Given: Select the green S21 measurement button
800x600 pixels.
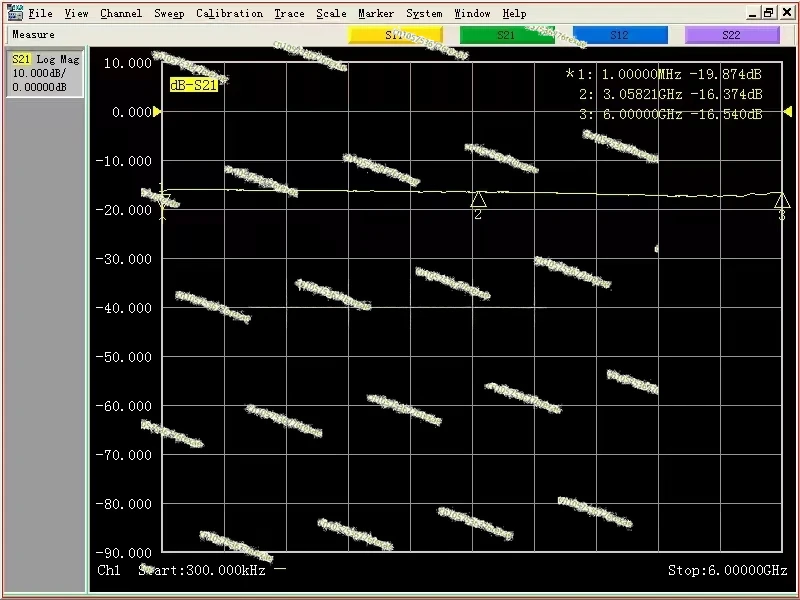Looking at the screenshot, I should click(x=507, y=35).
